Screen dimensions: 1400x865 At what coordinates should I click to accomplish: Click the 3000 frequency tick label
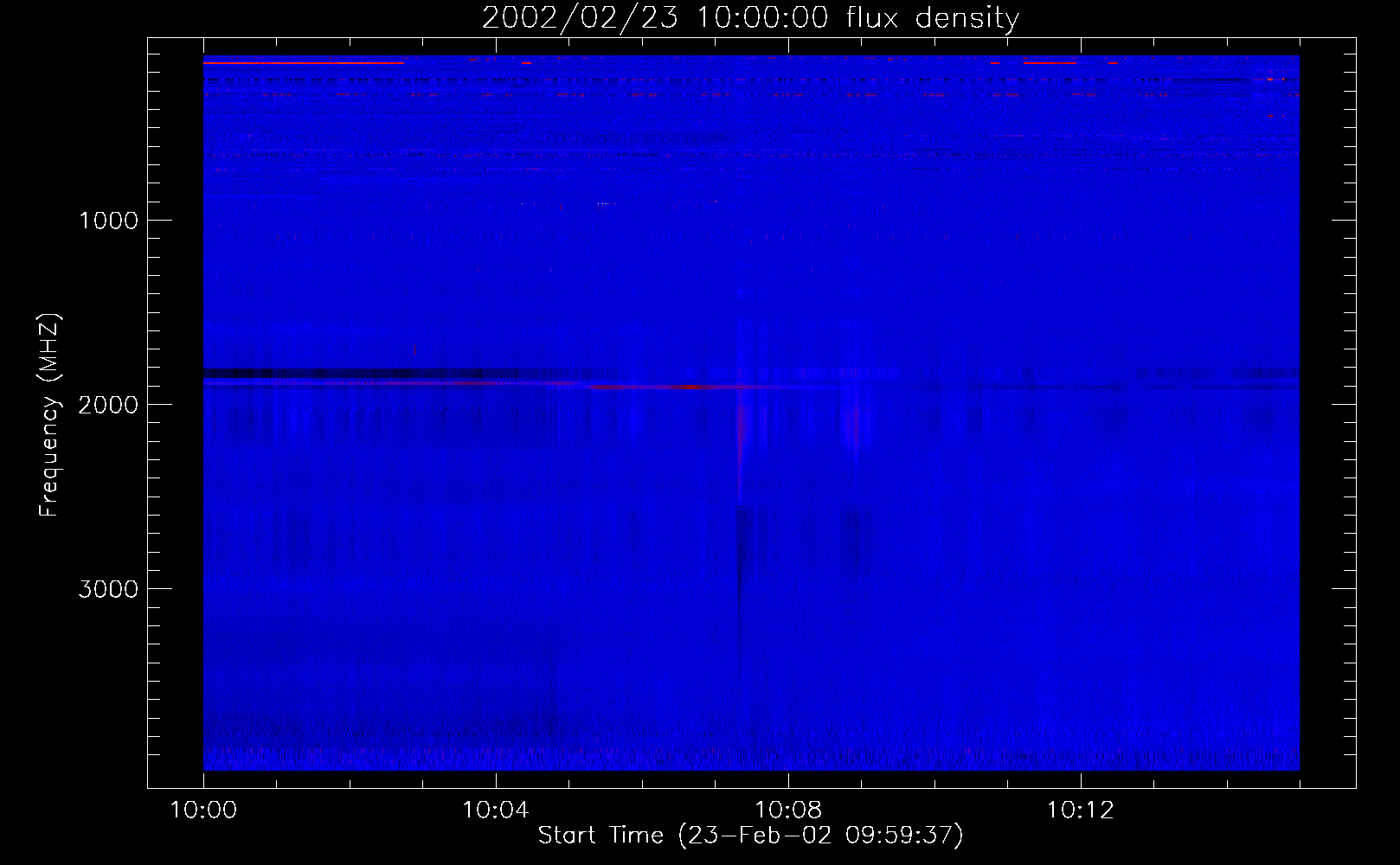108,589
